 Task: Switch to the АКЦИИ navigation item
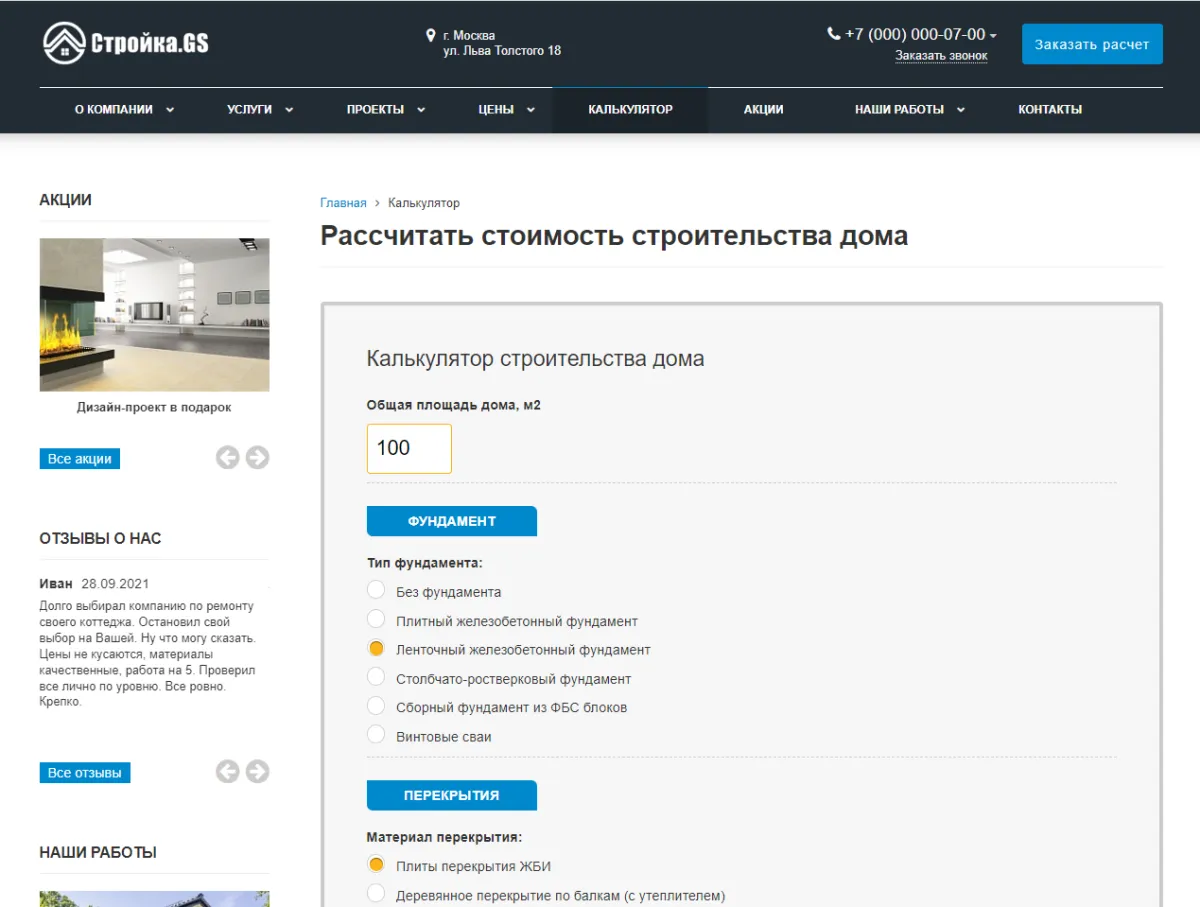tap(762, 110)
